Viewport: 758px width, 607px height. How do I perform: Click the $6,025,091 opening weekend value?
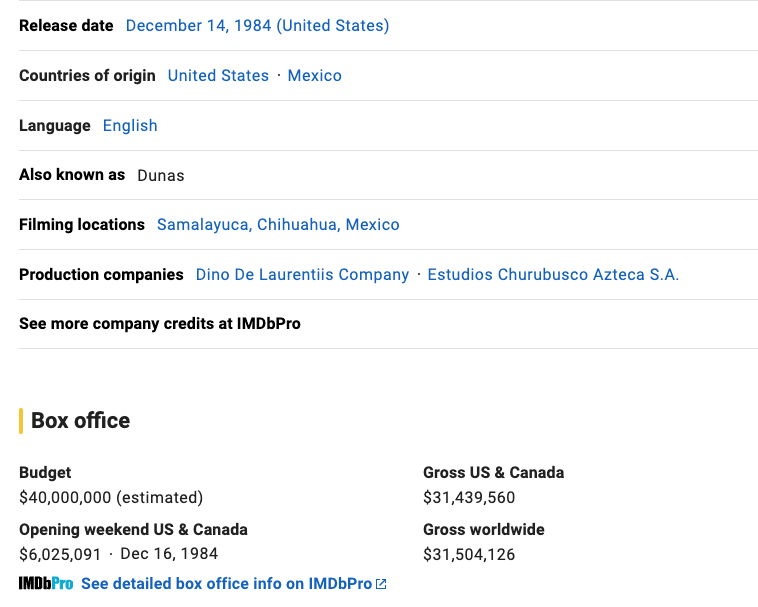tap(60, 554)
